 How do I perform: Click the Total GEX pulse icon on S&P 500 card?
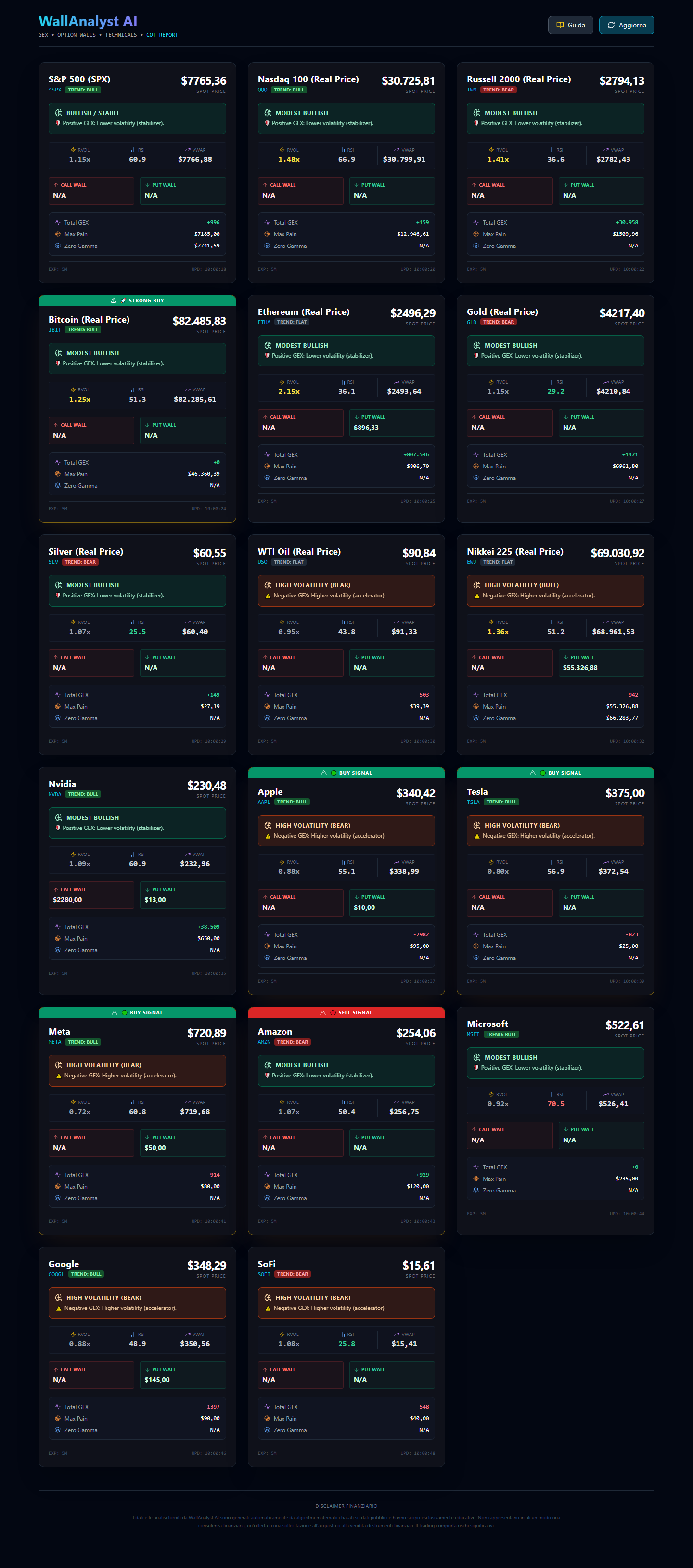coord(58,223)
